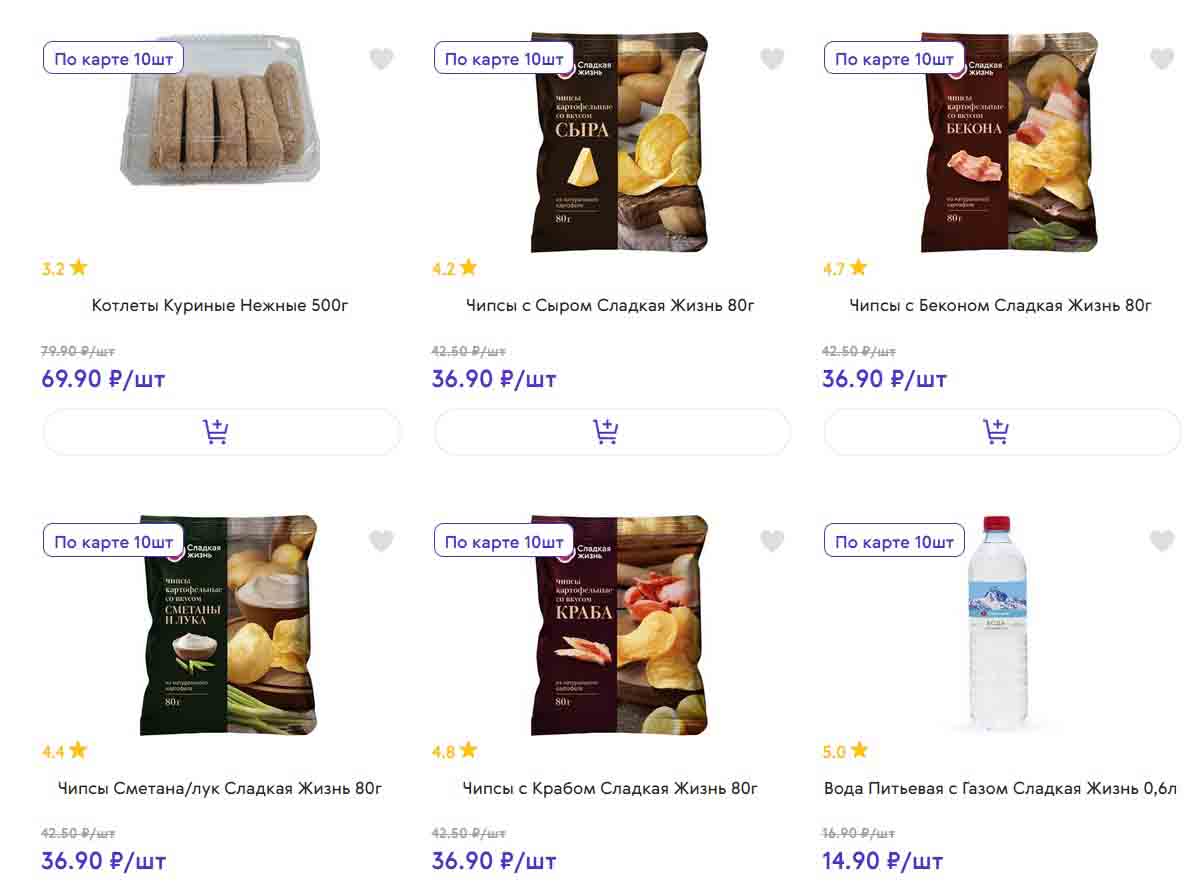This screenshot has height=884, width=1186.
Task: Open Чипсы с Сыром Сладкая Жизнь link
Action: coord(610,305)
